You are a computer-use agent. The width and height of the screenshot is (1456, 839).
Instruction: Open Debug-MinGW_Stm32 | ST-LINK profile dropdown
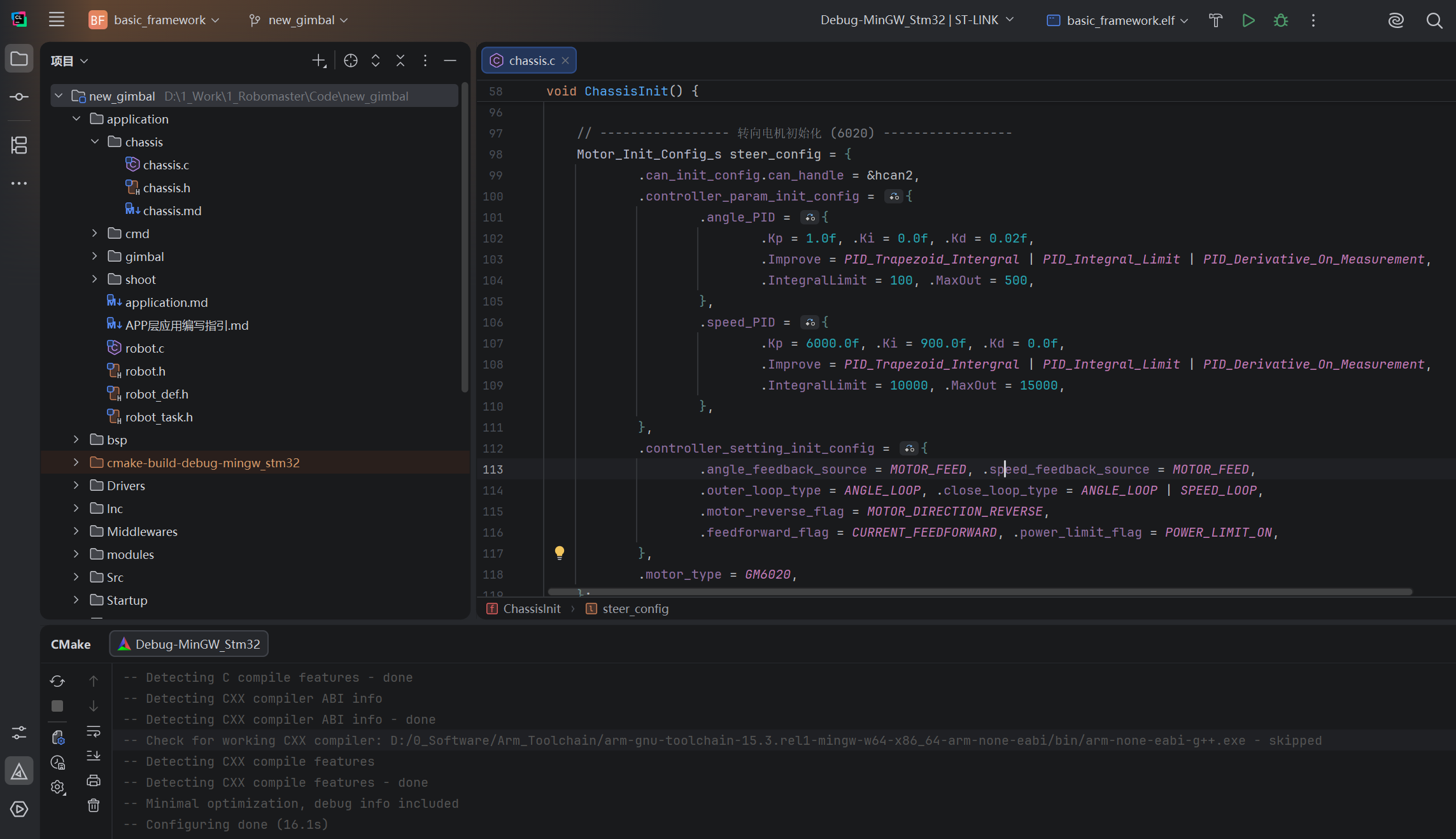[917, 20]
